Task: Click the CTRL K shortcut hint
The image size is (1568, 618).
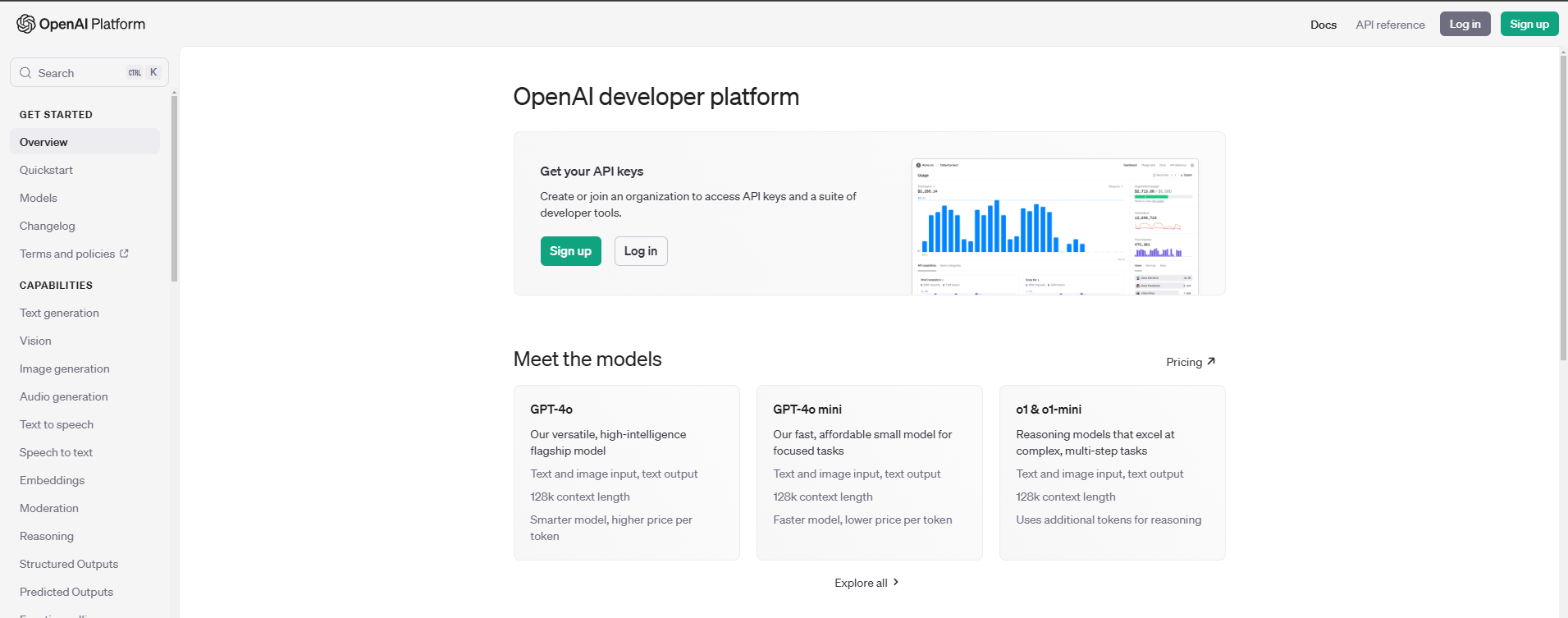Action: pyautogui.click(x=144, y=72)
